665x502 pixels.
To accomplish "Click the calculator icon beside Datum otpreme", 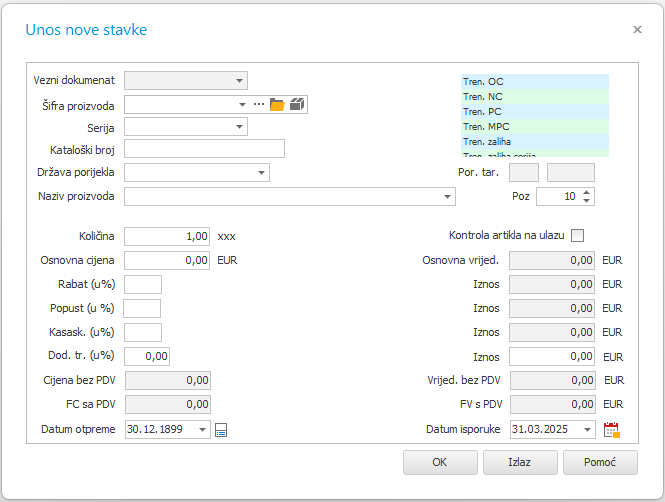I will (221, 430).
